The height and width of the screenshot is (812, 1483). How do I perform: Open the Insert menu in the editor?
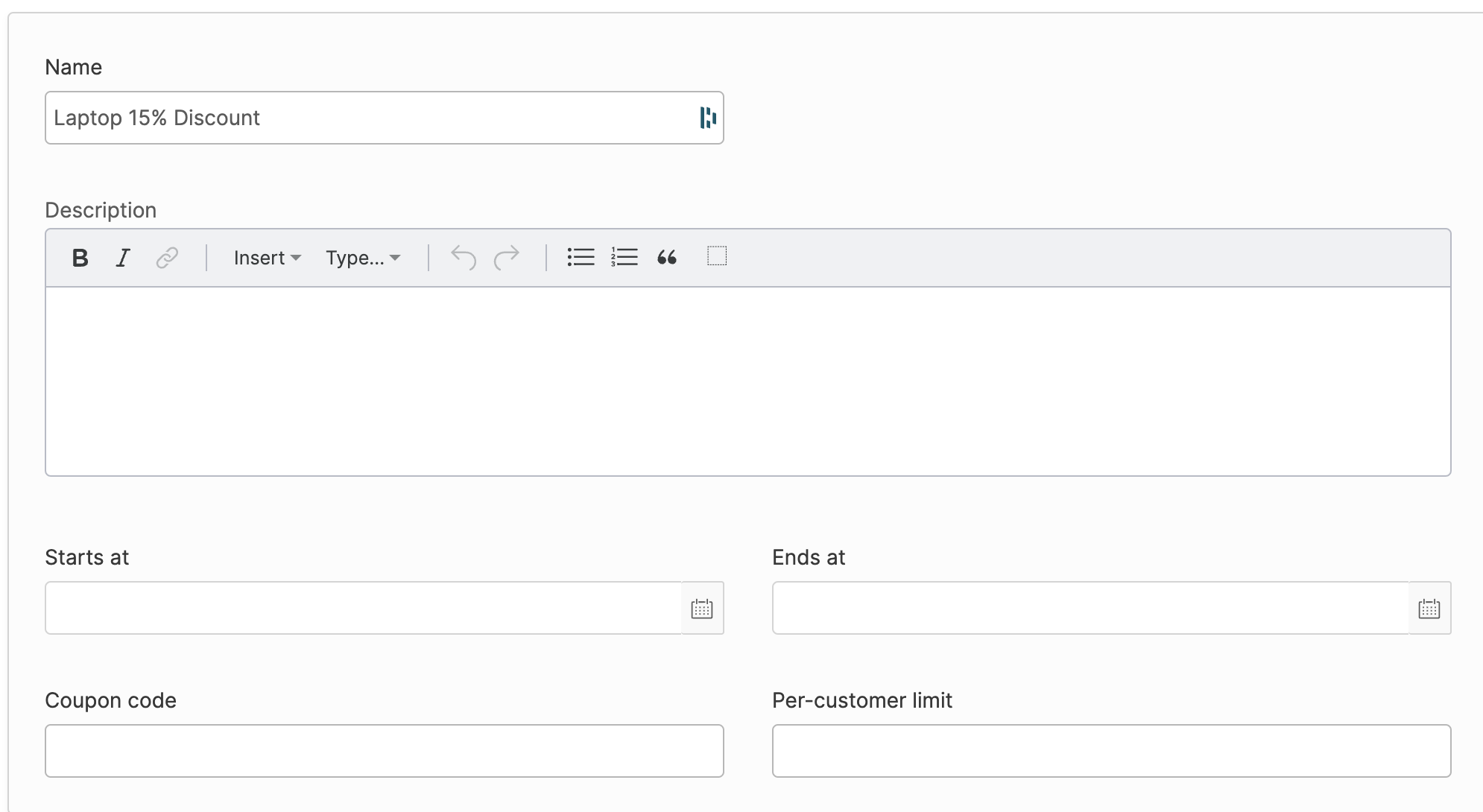click(266, 258)
